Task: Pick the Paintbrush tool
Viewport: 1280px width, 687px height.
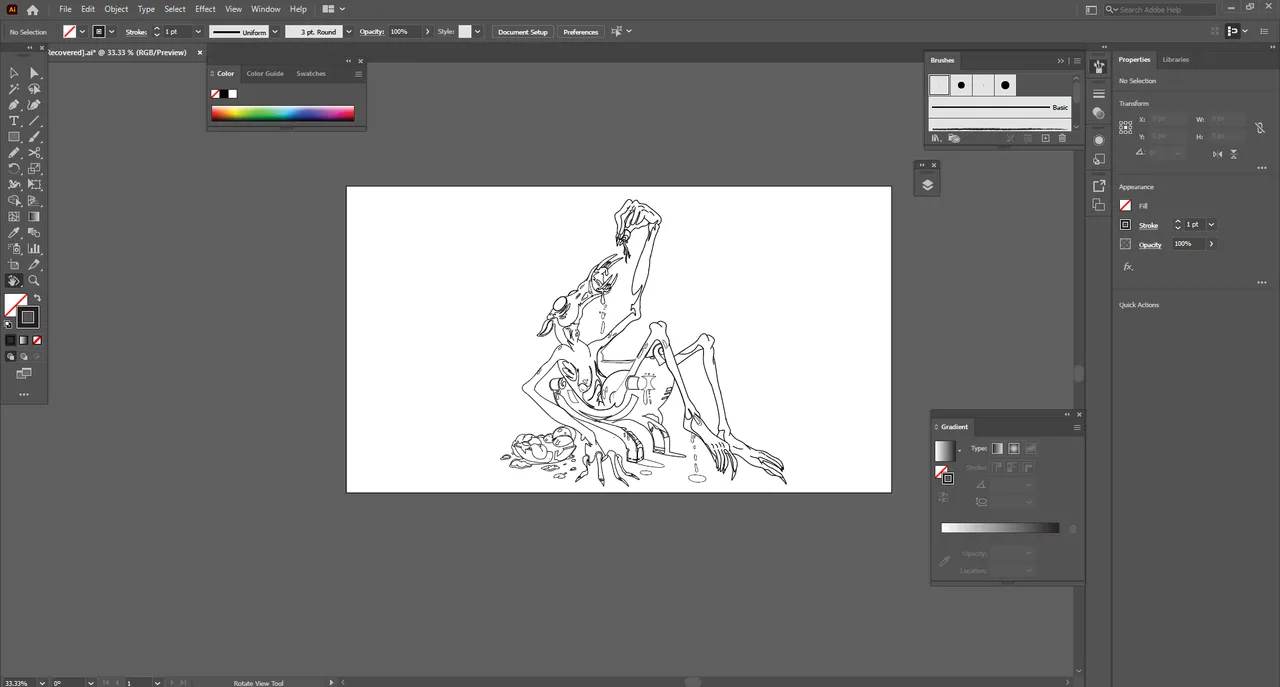Action: tap(34, 137)
